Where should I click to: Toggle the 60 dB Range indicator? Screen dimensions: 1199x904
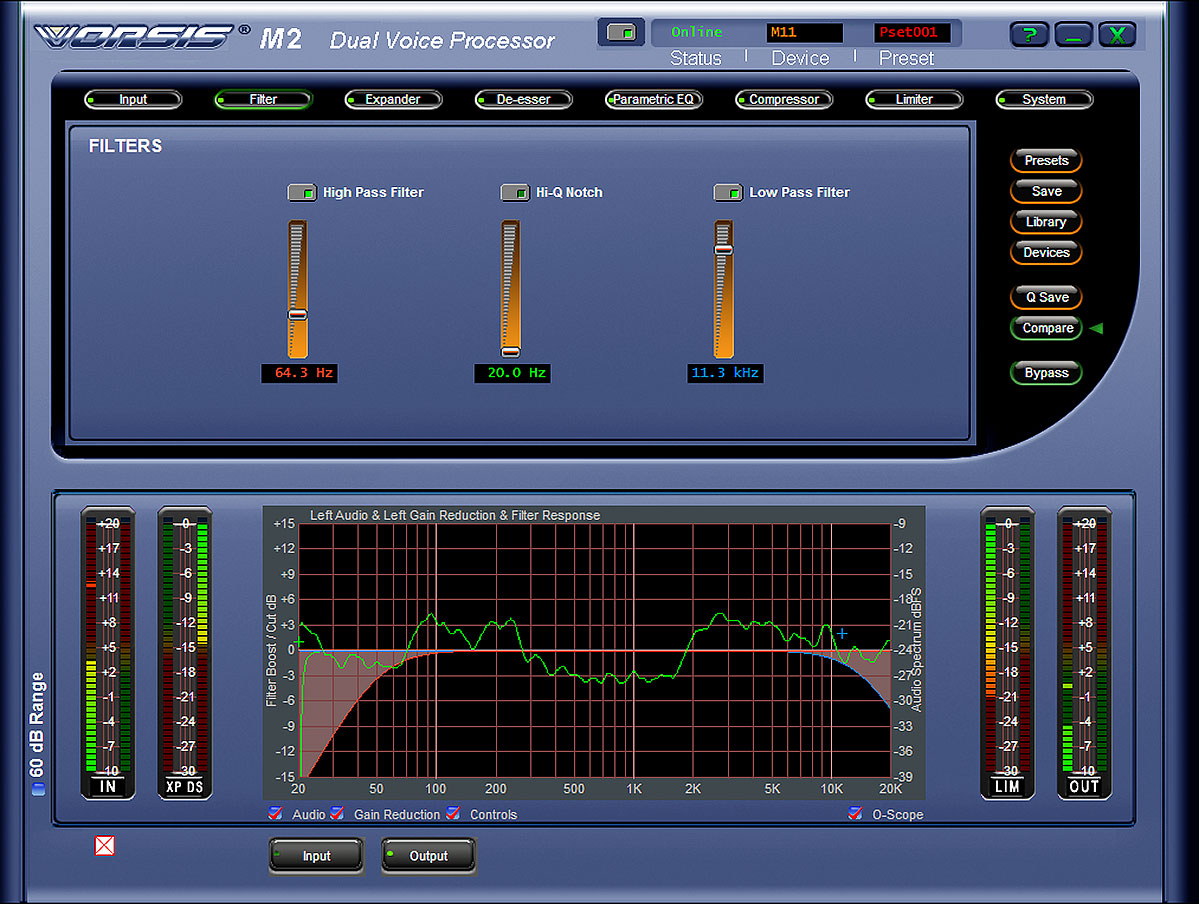click(37, 789)
